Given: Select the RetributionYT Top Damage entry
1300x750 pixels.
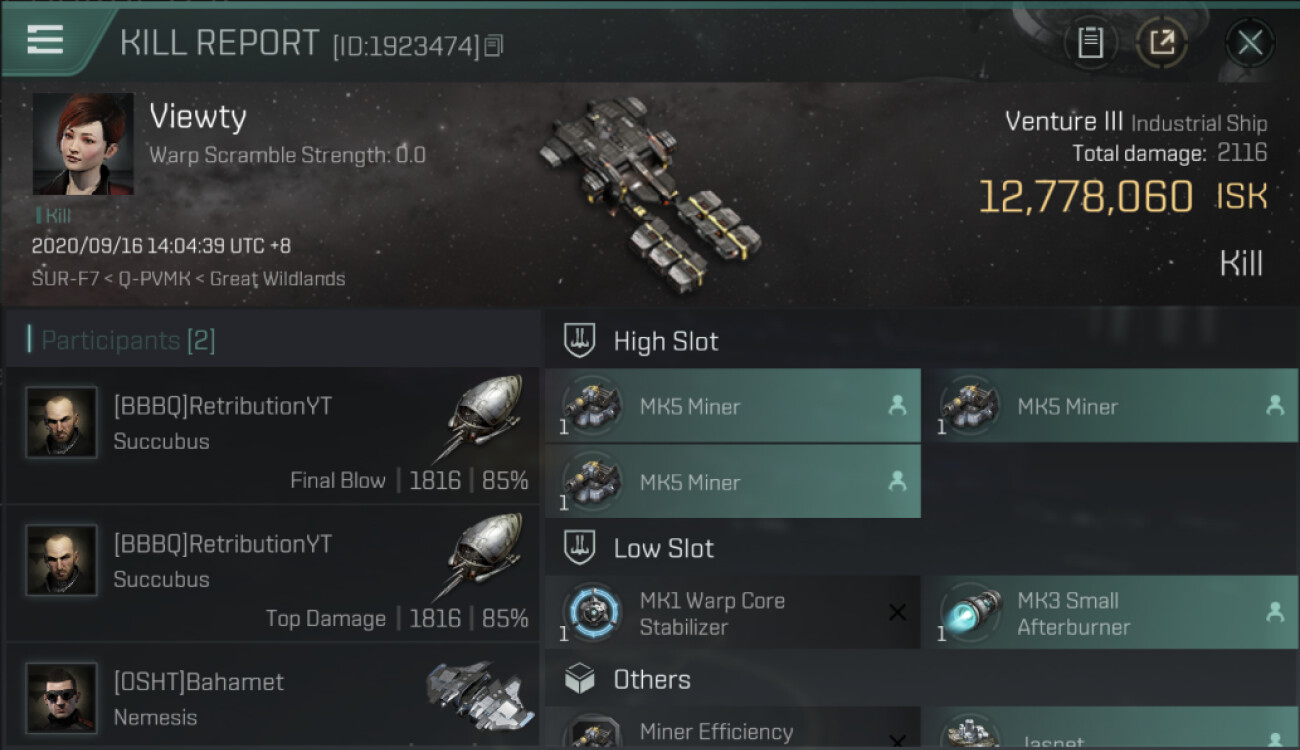Looking at the screenshot, I should point(272,574).
